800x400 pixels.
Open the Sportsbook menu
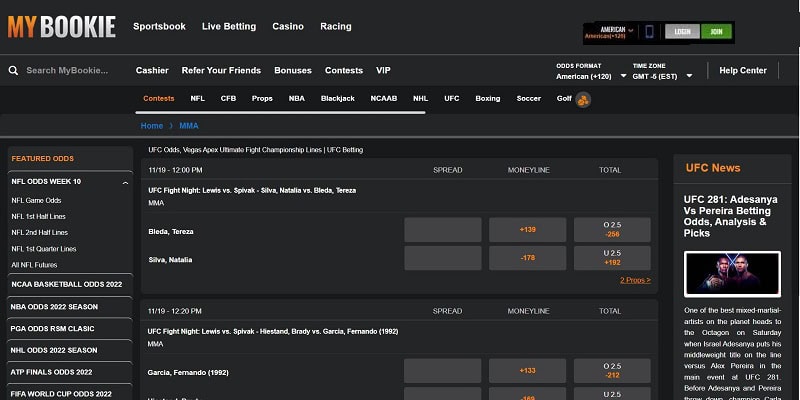click(159, 27)
